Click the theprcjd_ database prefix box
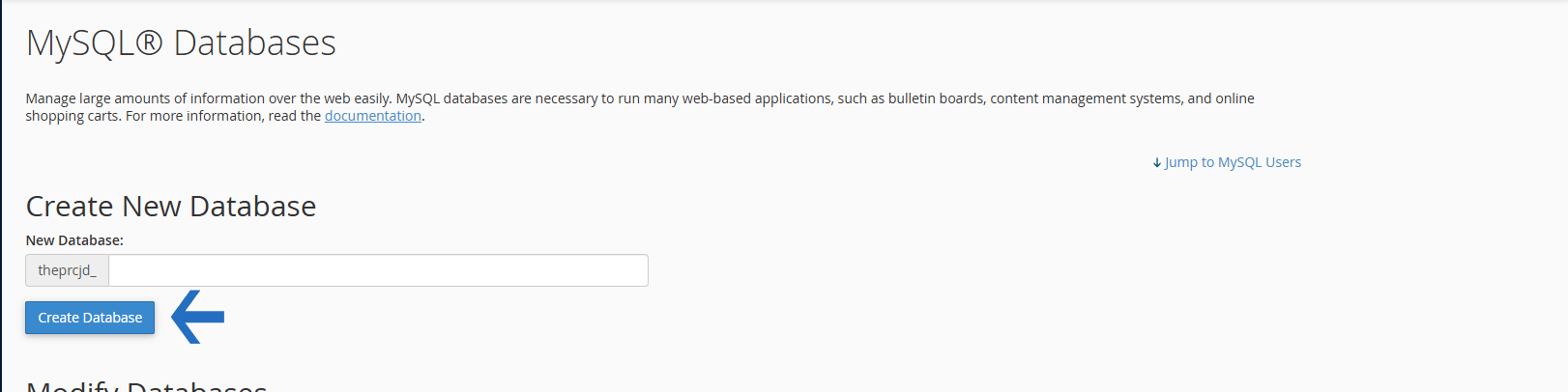 click(x=67, y=270)
